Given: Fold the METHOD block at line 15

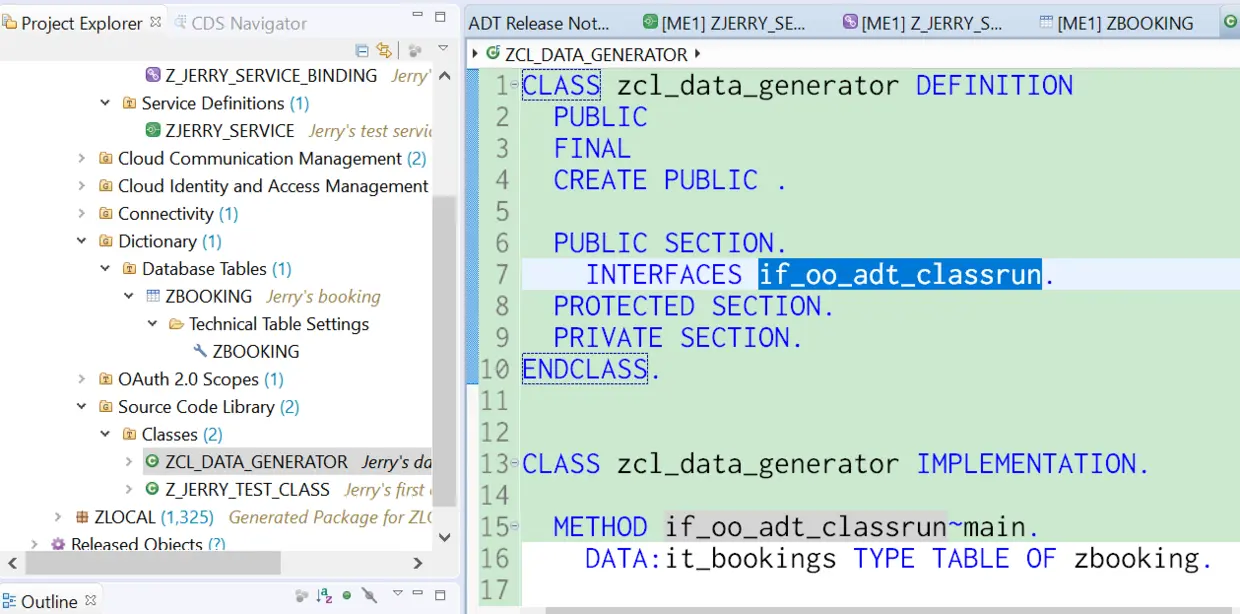Looking at the screenshot, I should click(x=514, y=525).
